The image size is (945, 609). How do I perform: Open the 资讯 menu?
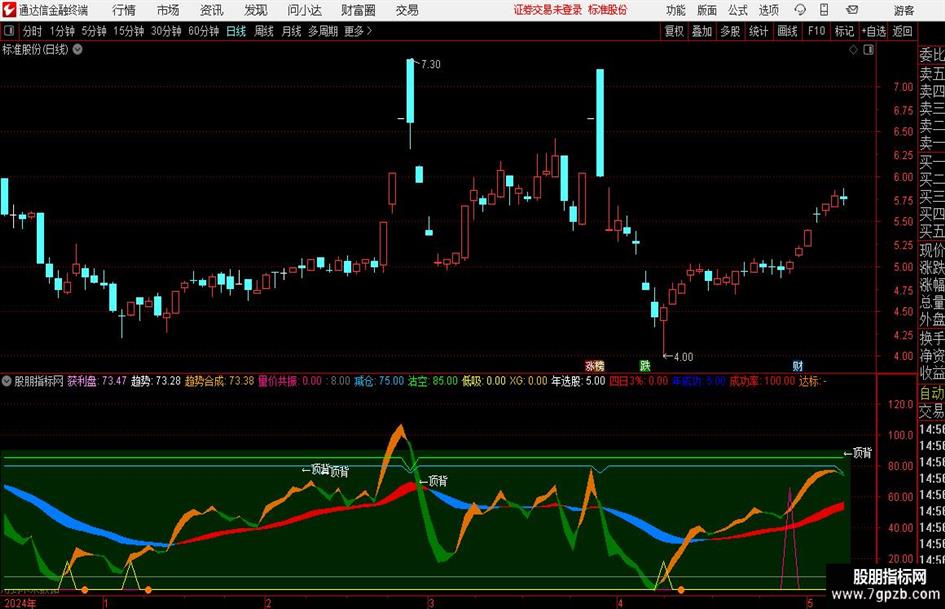[x=212, y=10]
